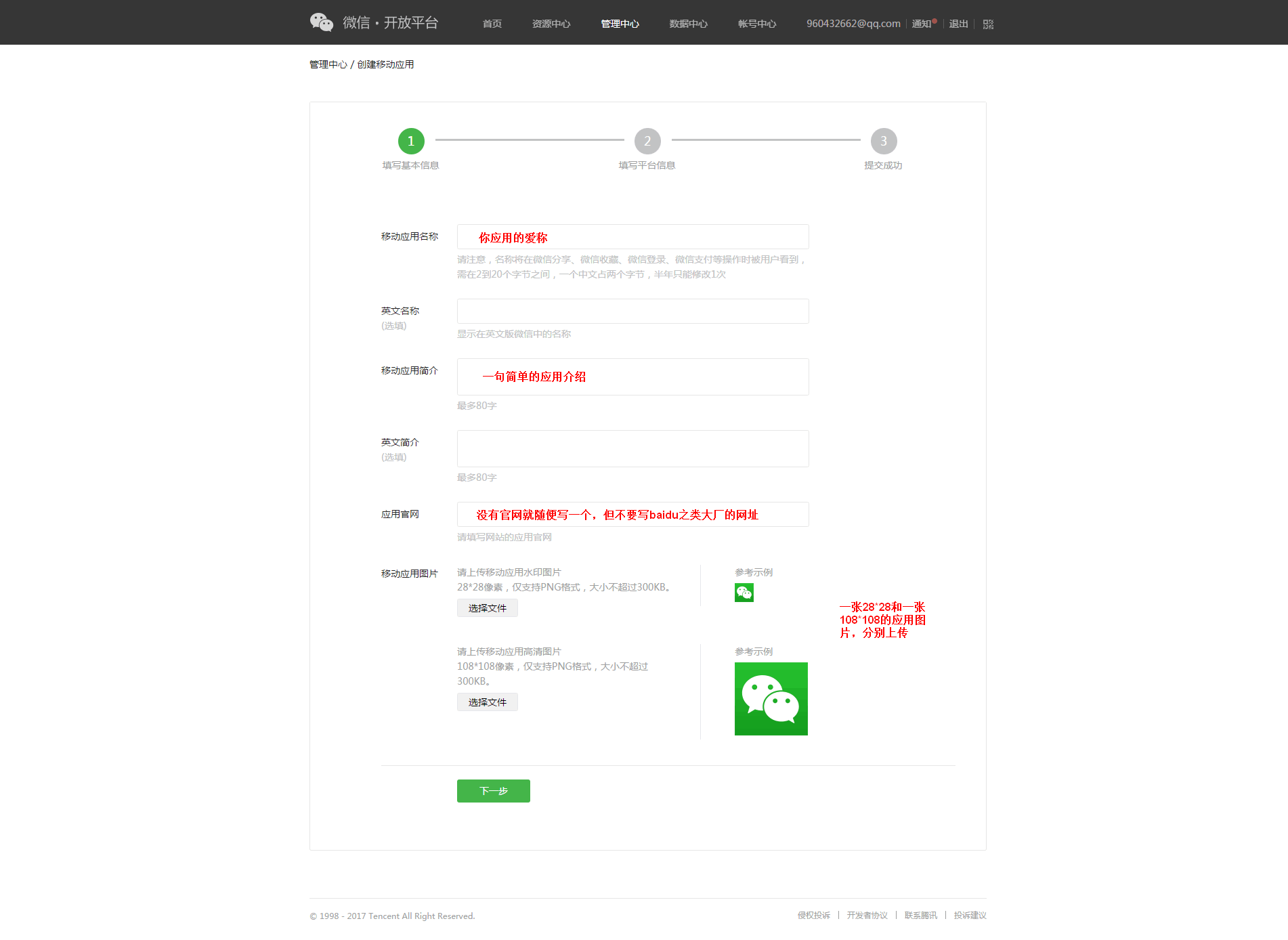1288x940 pixels.
Task: Click step 2 circle 填写平台信息
Action: click(647, 141)
